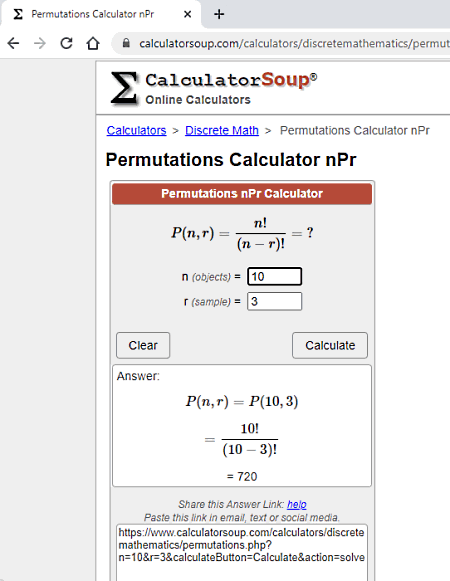Open a new tab with plus icon
Screen dimensions: 450x581
pos(219,14)
